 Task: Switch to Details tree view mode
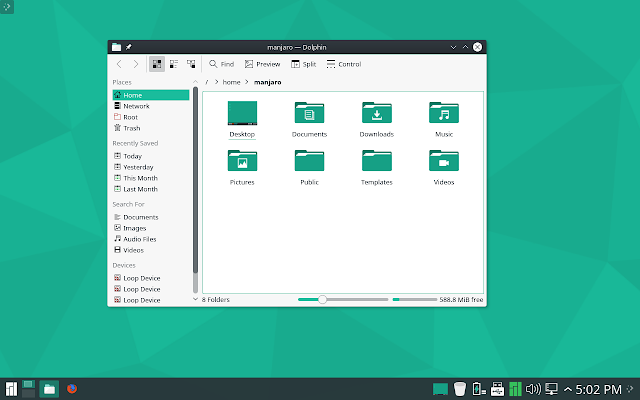tap(191, 64)
